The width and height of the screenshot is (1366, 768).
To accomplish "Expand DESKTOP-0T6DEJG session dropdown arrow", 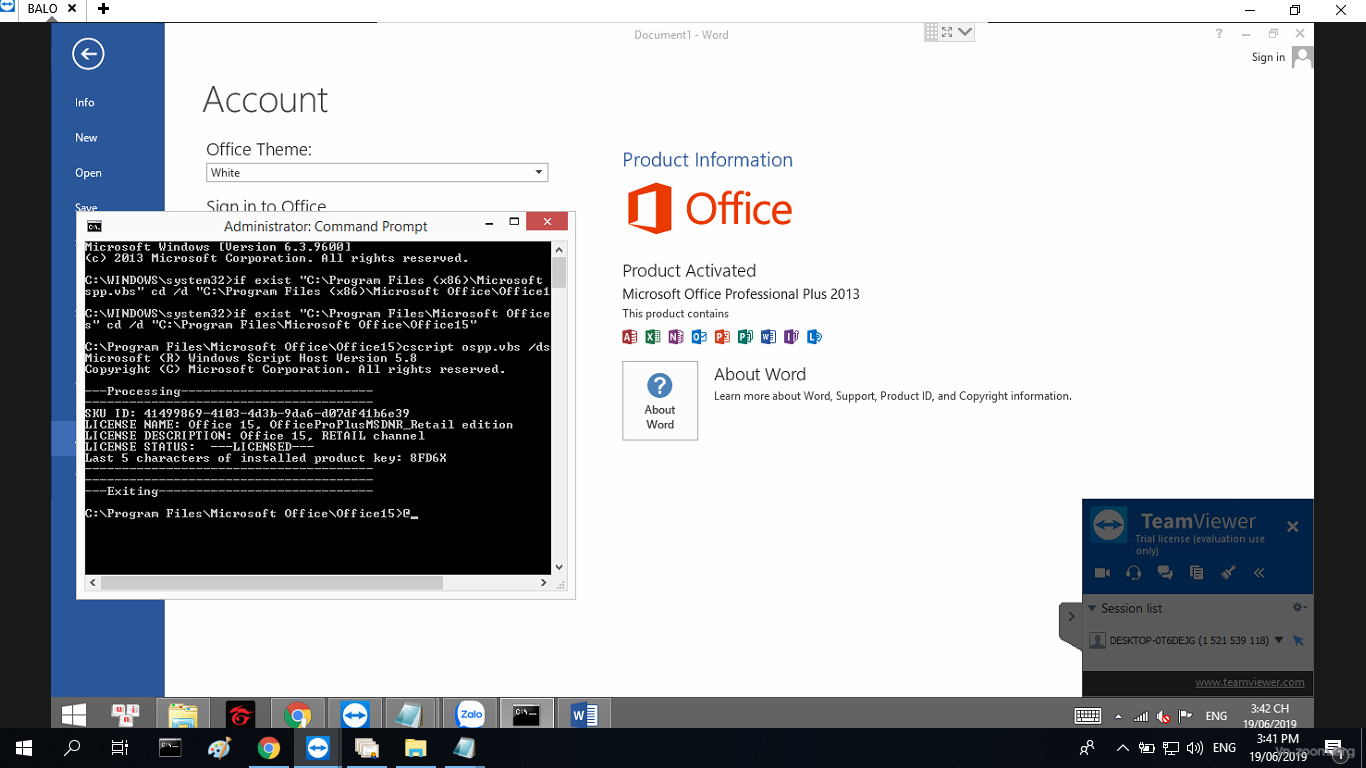I will click(x=1278, y=640).
